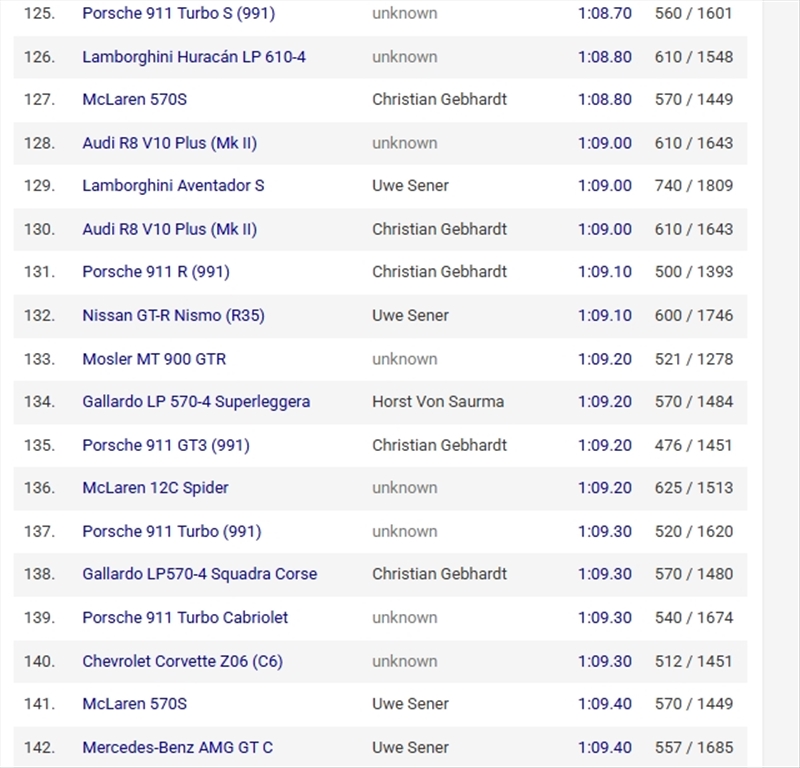Open McLaren 570S in row 127
The width and height of the screenshot is (800, 768).
click(x=134, y=100)
